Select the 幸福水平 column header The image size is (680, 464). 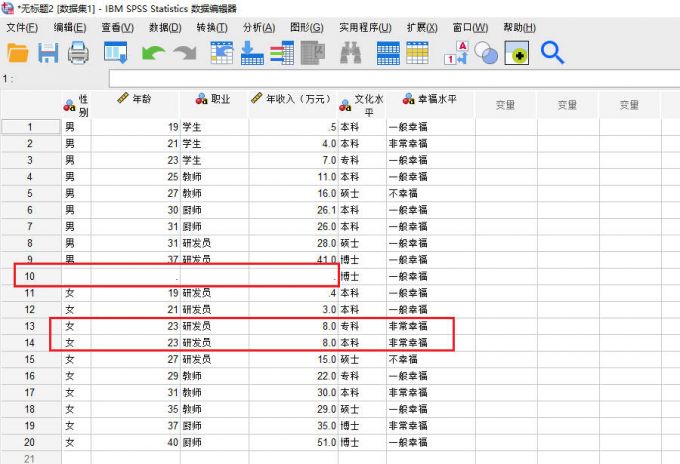[x=431, y=105]
